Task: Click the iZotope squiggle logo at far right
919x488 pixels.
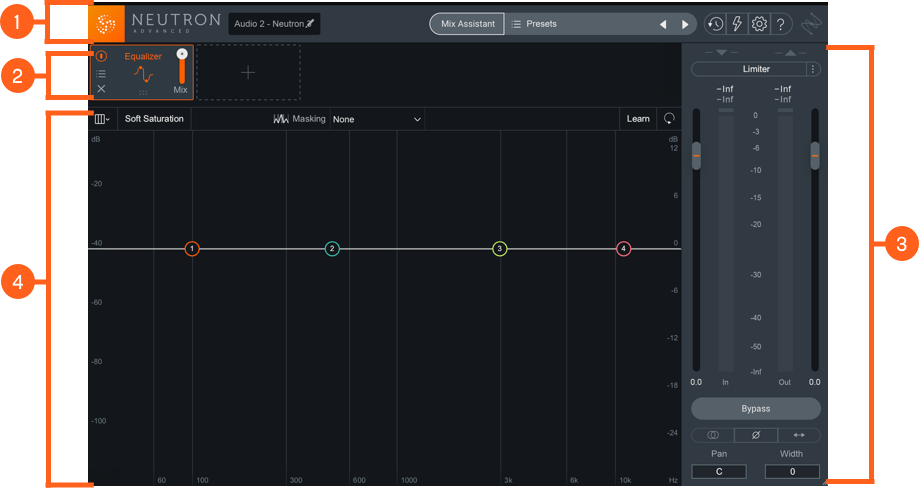Action: click(812, 24)
